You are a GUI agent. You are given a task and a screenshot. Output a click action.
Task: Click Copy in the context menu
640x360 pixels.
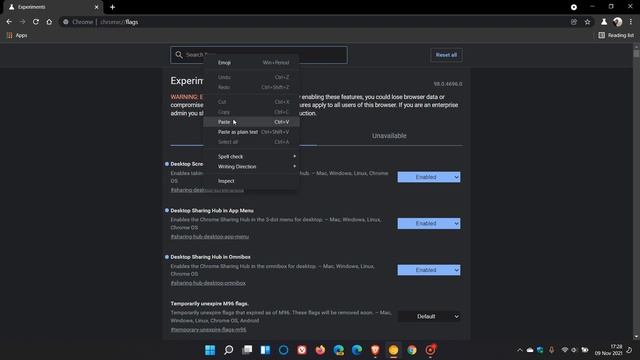(x=251, y=112)
